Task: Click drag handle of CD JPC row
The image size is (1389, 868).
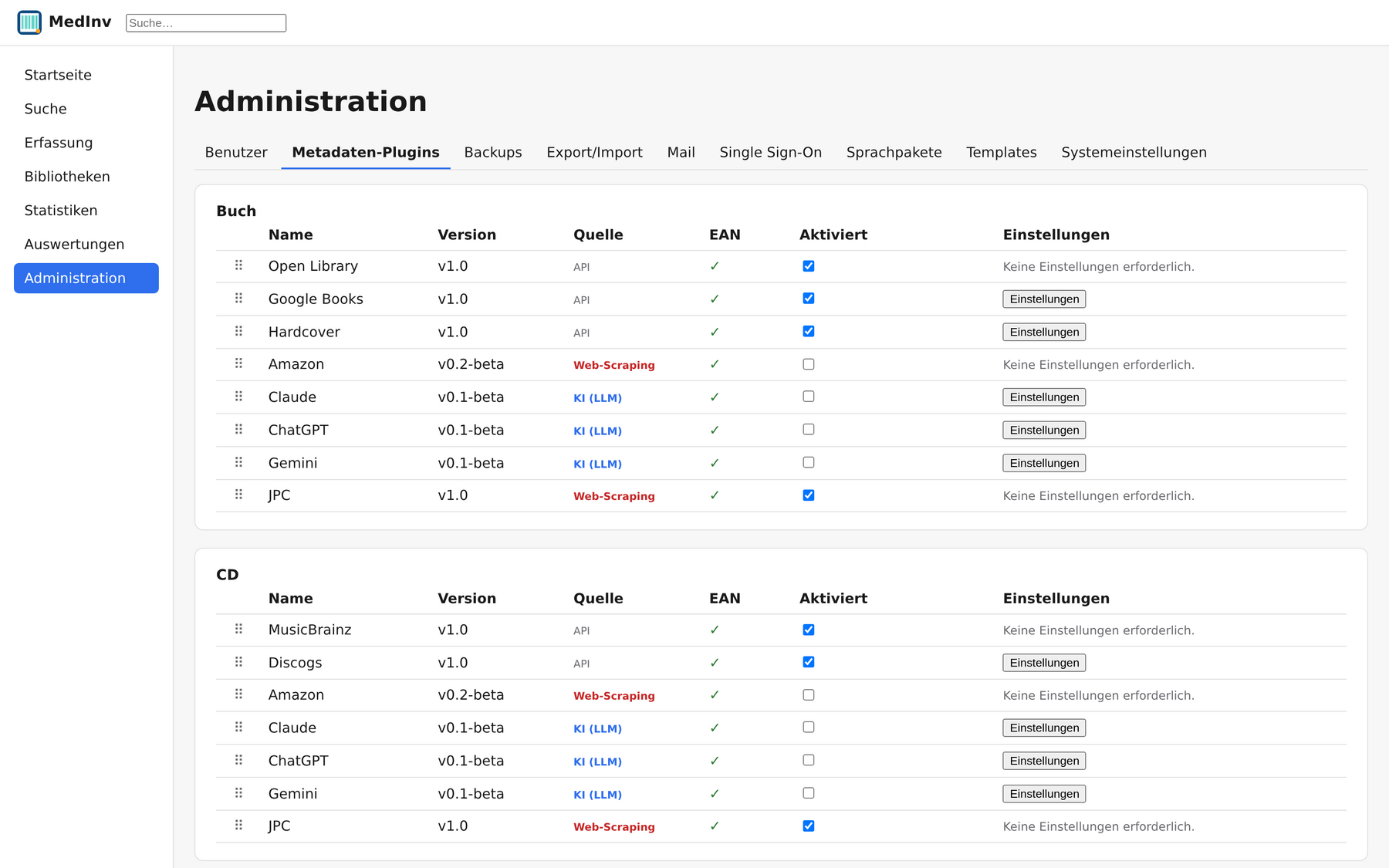Action: (238, 826)
